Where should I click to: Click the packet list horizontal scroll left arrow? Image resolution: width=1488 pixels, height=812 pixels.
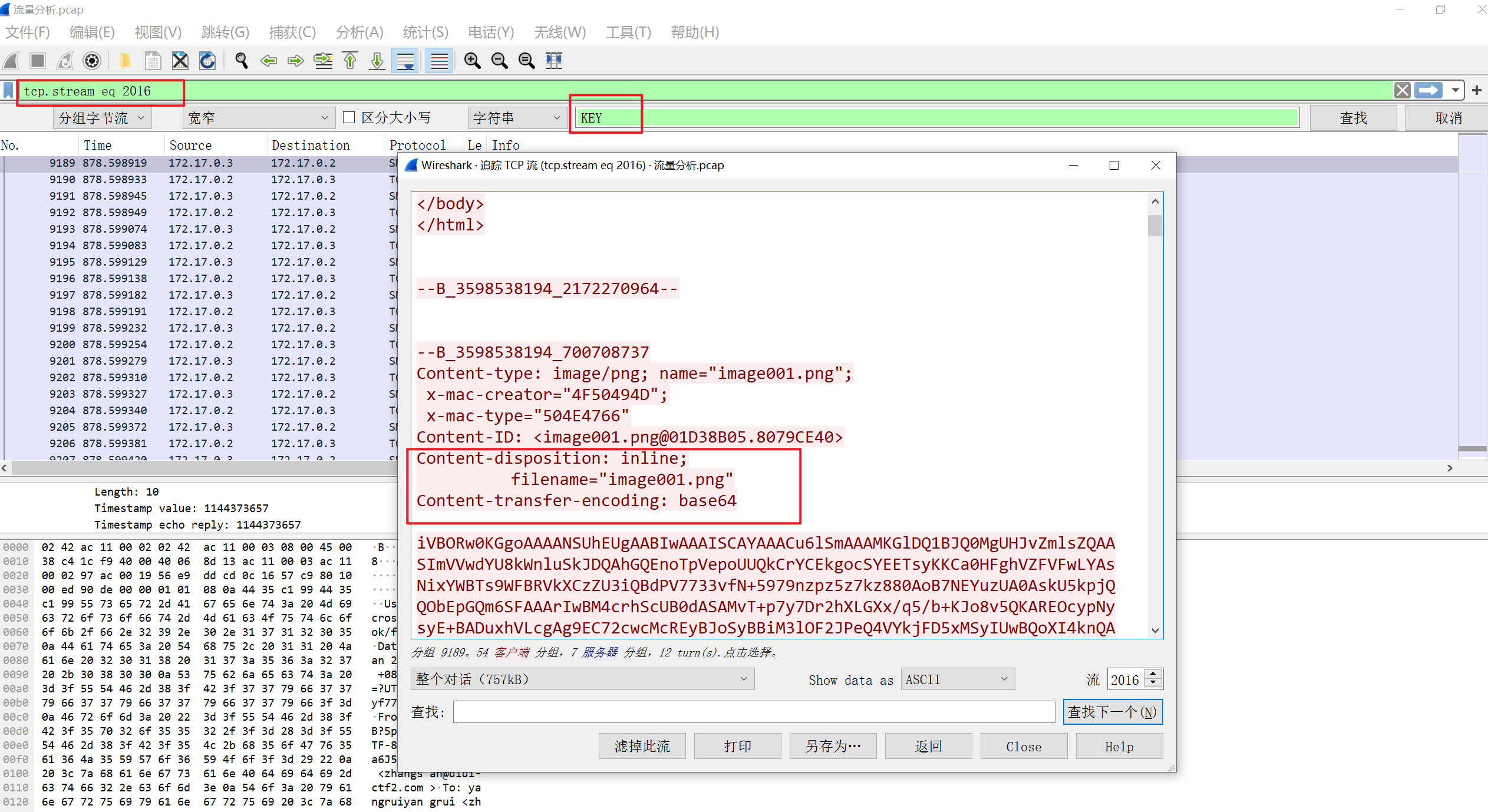pyautogui.click(x=5, y=468)
